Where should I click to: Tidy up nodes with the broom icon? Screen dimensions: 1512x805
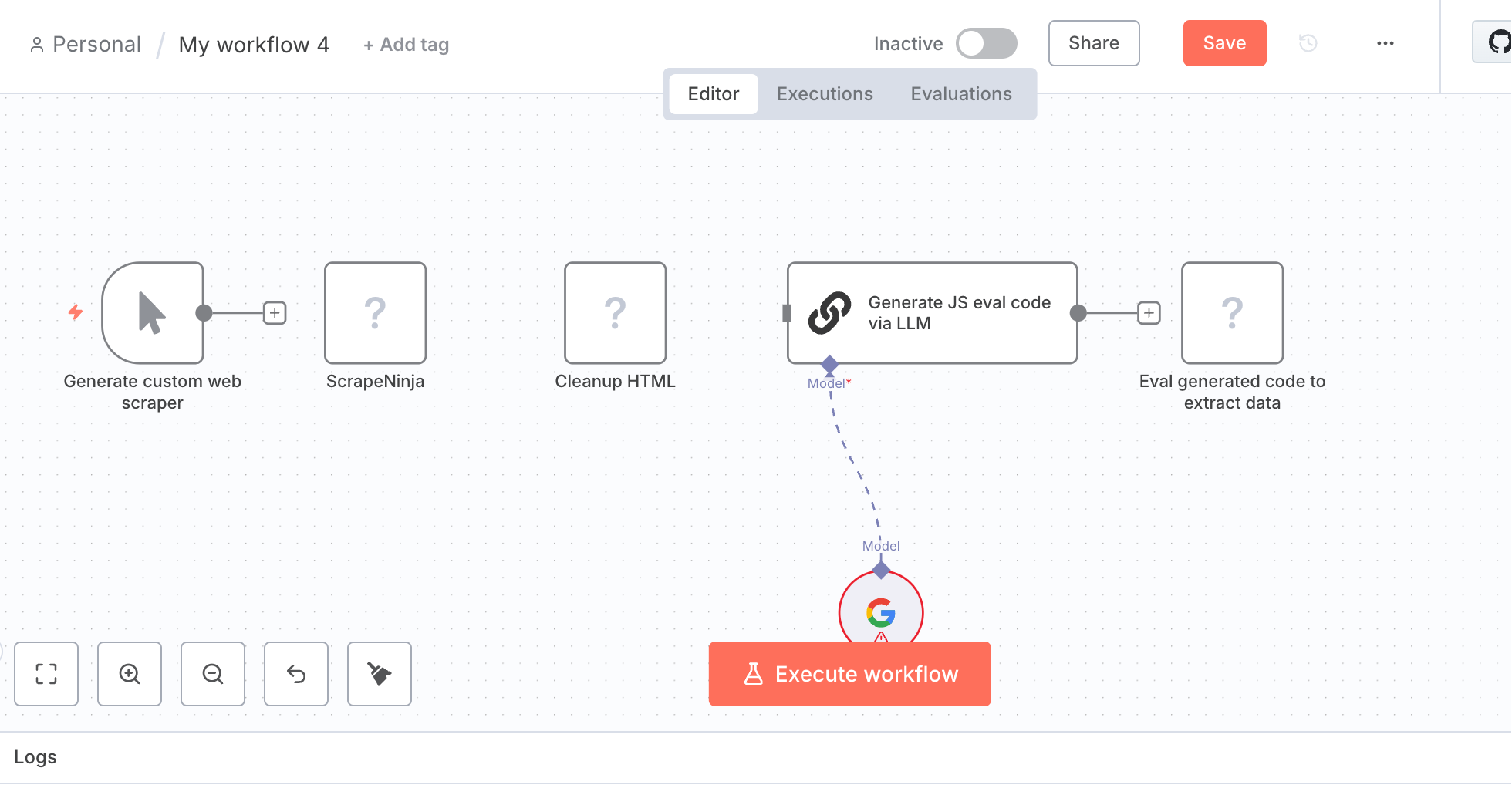coord(380,674)
